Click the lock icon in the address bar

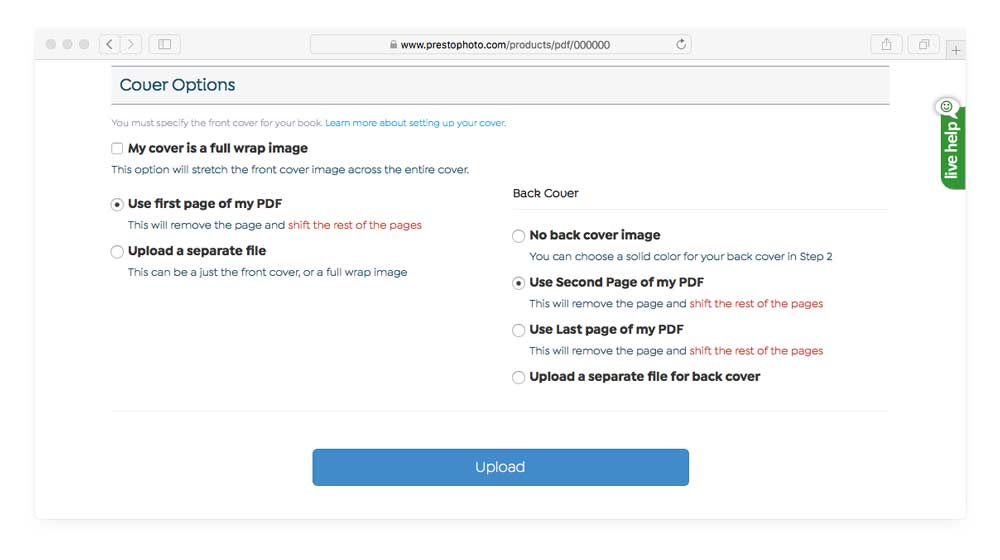click(x=393, y=44)
